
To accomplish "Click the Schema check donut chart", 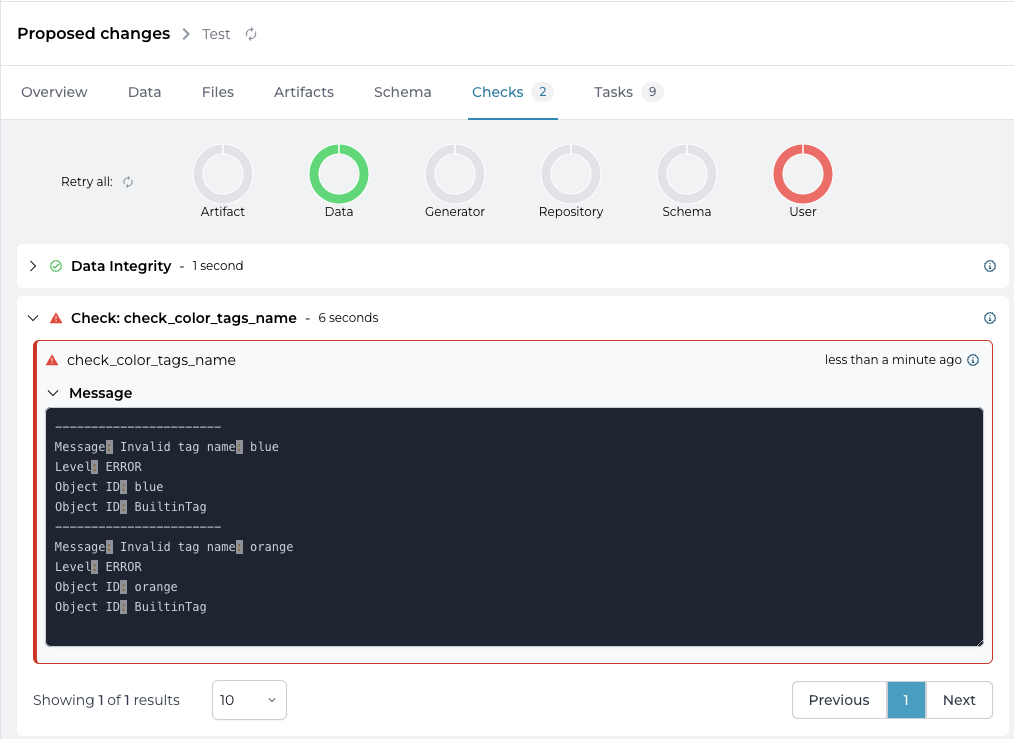I will point(687,174).
